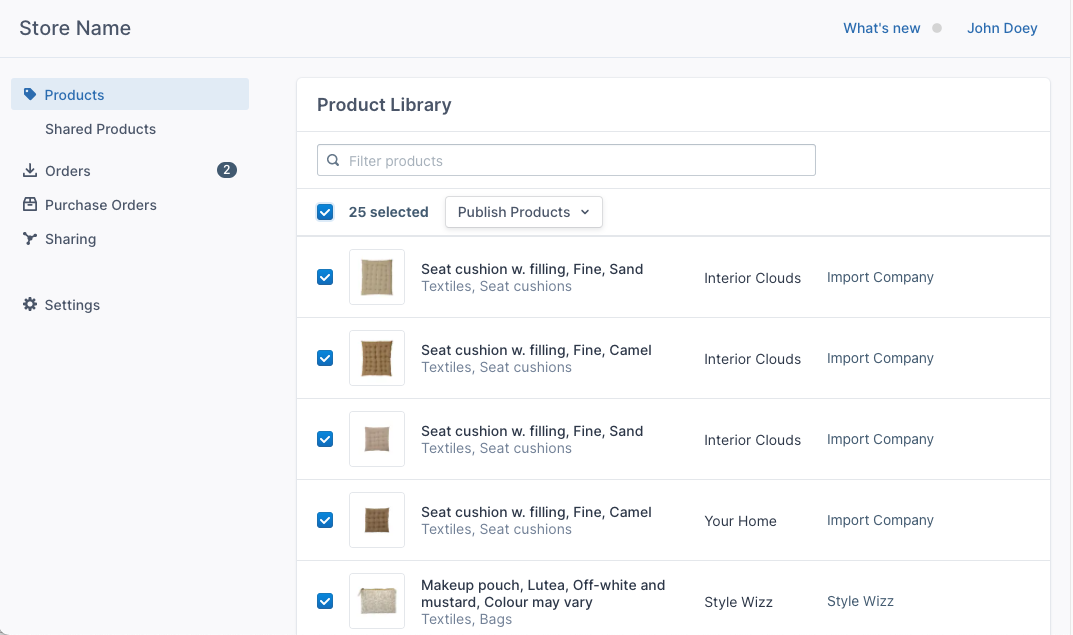Viewport: 1073px width, 635px height.
Task: Go to the Orders section
Action: tap(69, 170)
